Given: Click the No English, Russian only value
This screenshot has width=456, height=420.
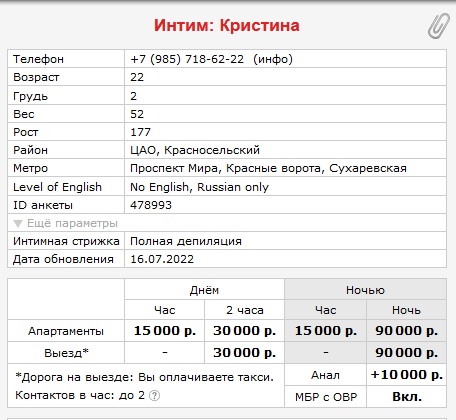Looking at the screenshot, I should click(199, 187).
